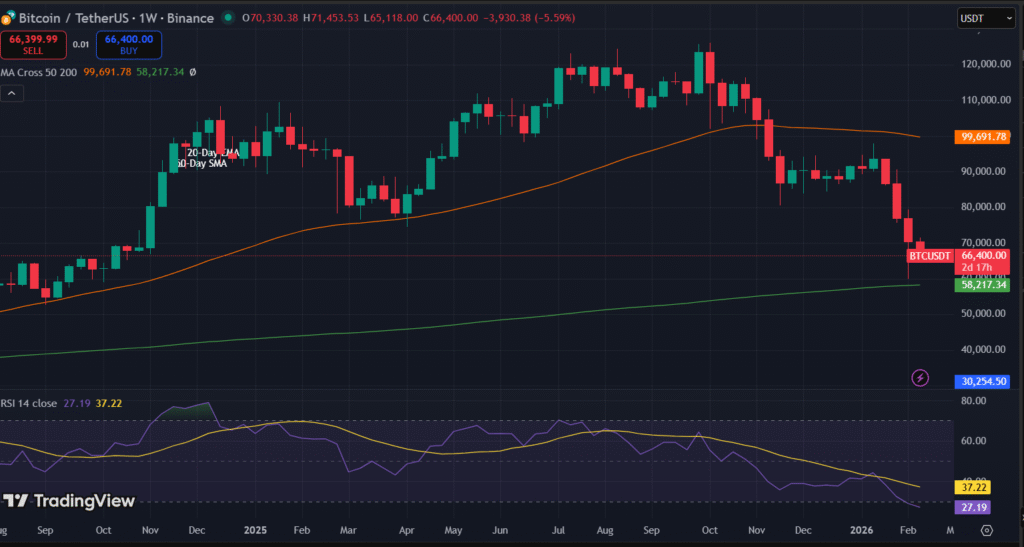This screenshot has height=547, width=1024.
Task: Click the Jun label on time axis
Action: (500, 530)
